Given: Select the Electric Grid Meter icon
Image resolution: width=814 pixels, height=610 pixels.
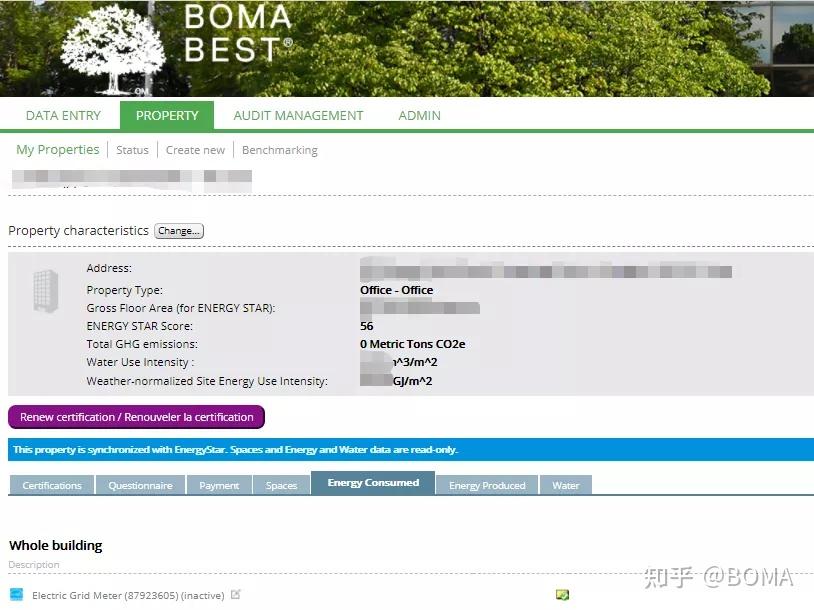Looking at the screenshot, I should tap(18, 594).
